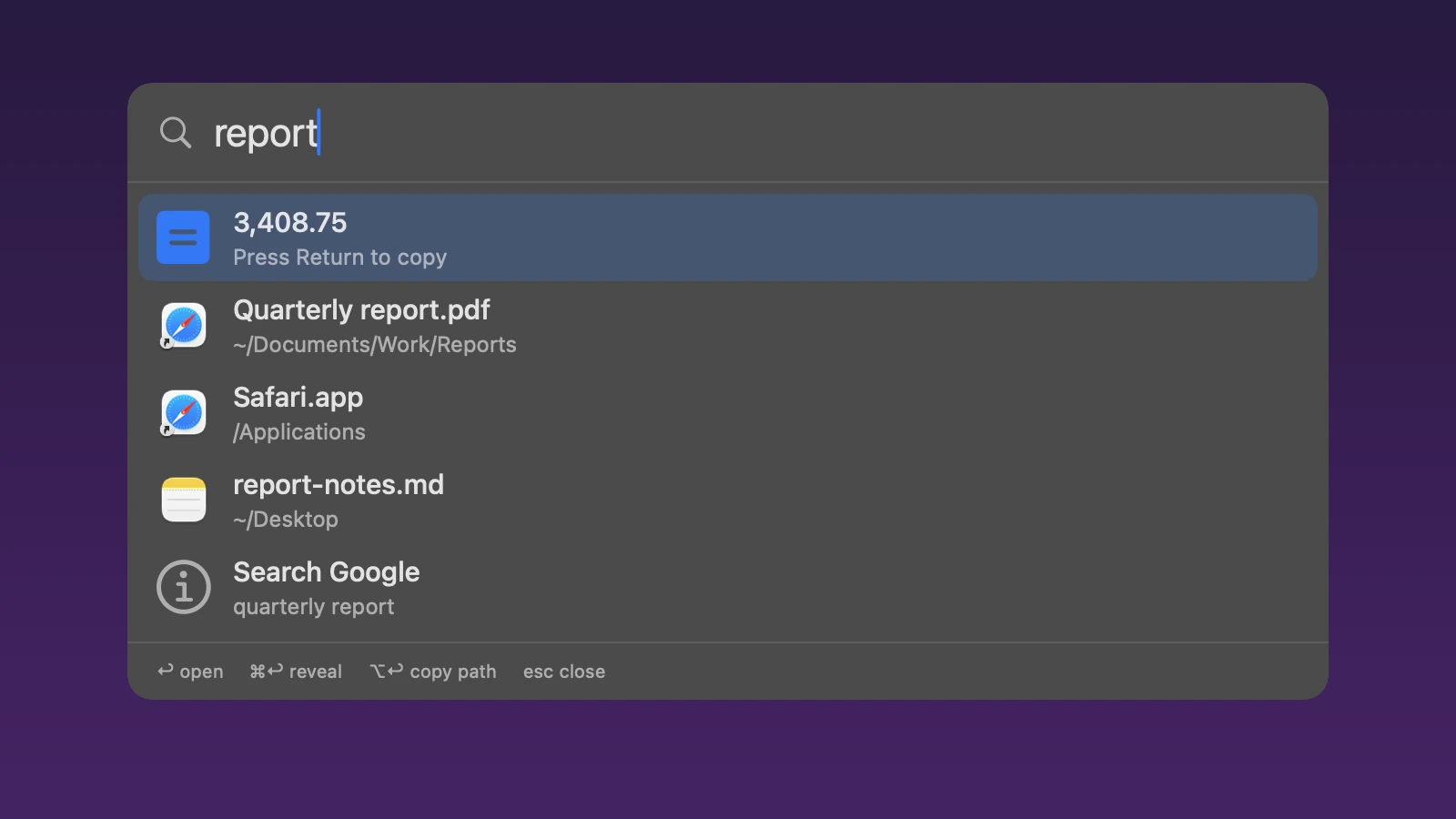This screenshot has width=1456, height=819.
Task: Focus the search field containing "report"
Action: pyautogui.click(x=728, y=133)
